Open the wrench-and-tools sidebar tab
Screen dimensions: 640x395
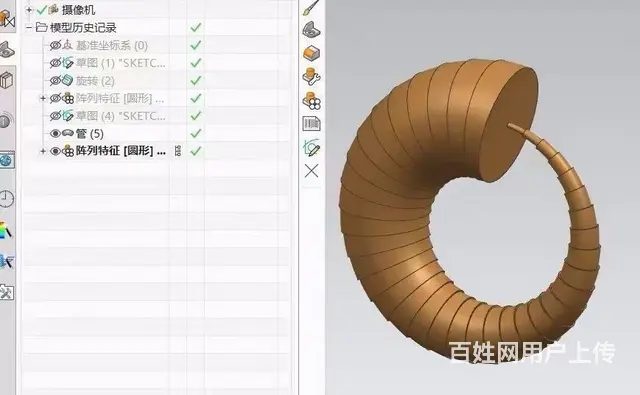[6, 292]
